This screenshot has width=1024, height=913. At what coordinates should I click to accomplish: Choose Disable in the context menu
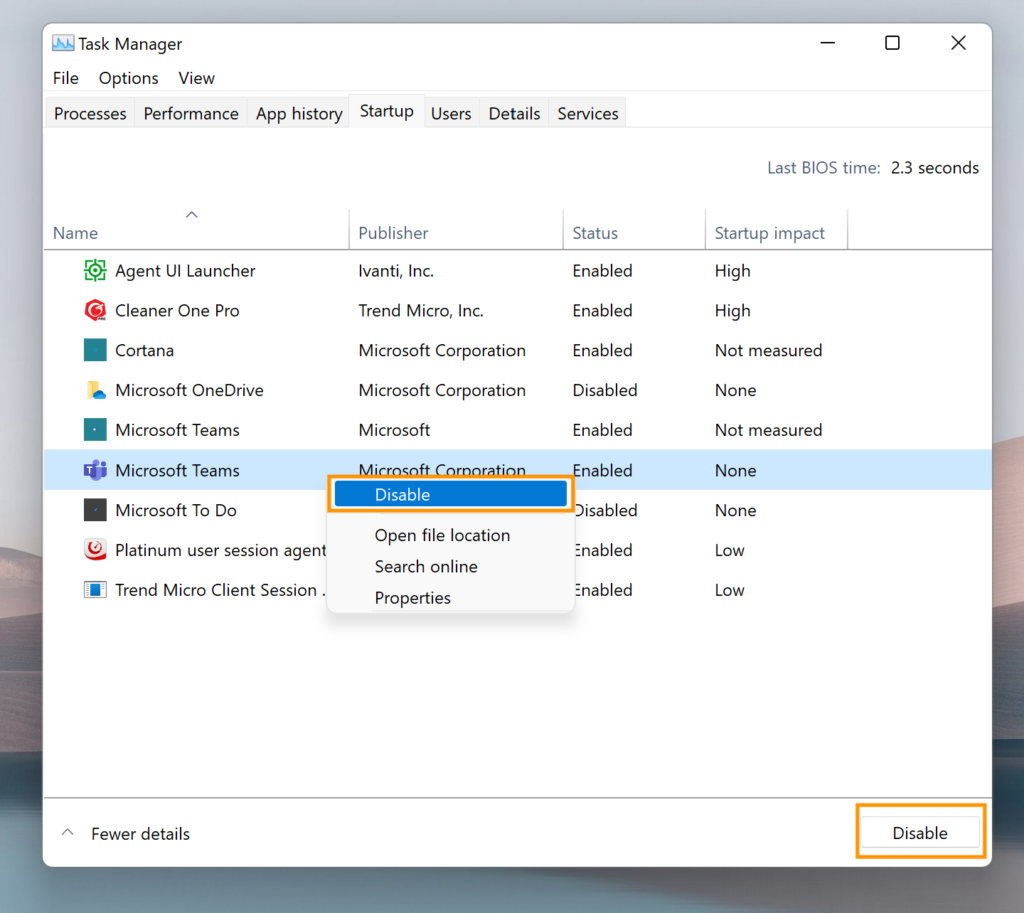pyautogui.click(x=451, y=494)
